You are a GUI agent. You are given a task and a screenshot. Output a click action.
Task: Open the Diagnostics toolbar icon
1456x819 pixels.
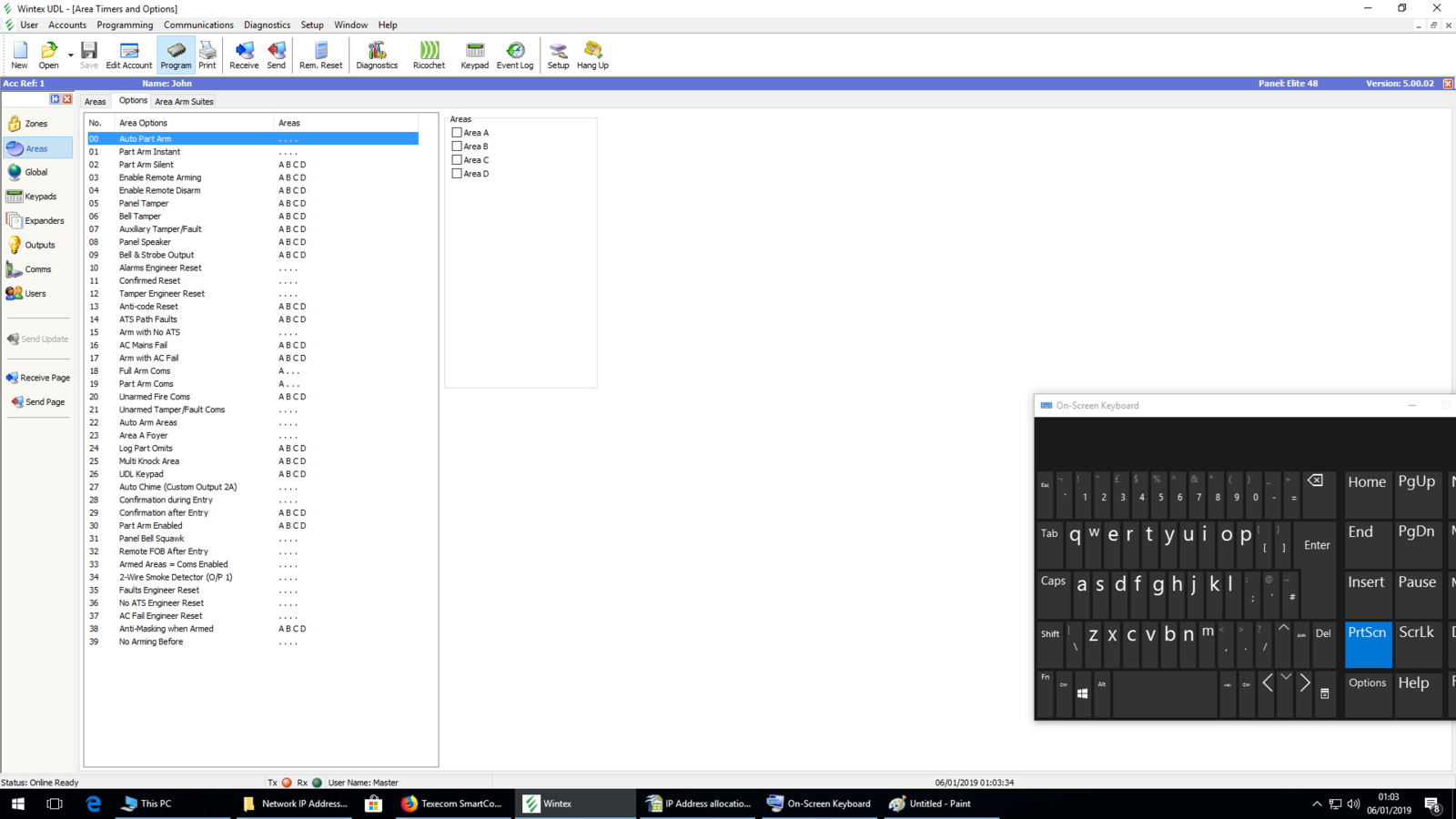click(377, 55)
